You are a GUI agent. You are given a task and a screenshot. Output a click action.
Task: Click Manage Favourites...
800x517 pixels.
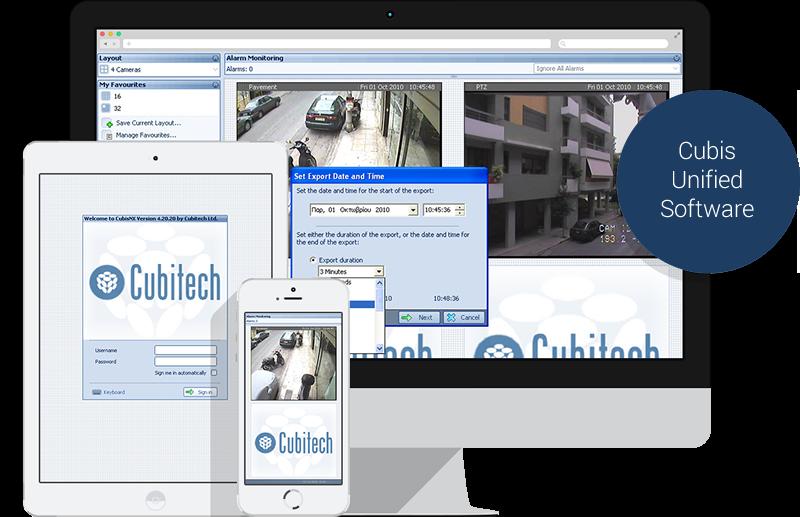(146, 135)
